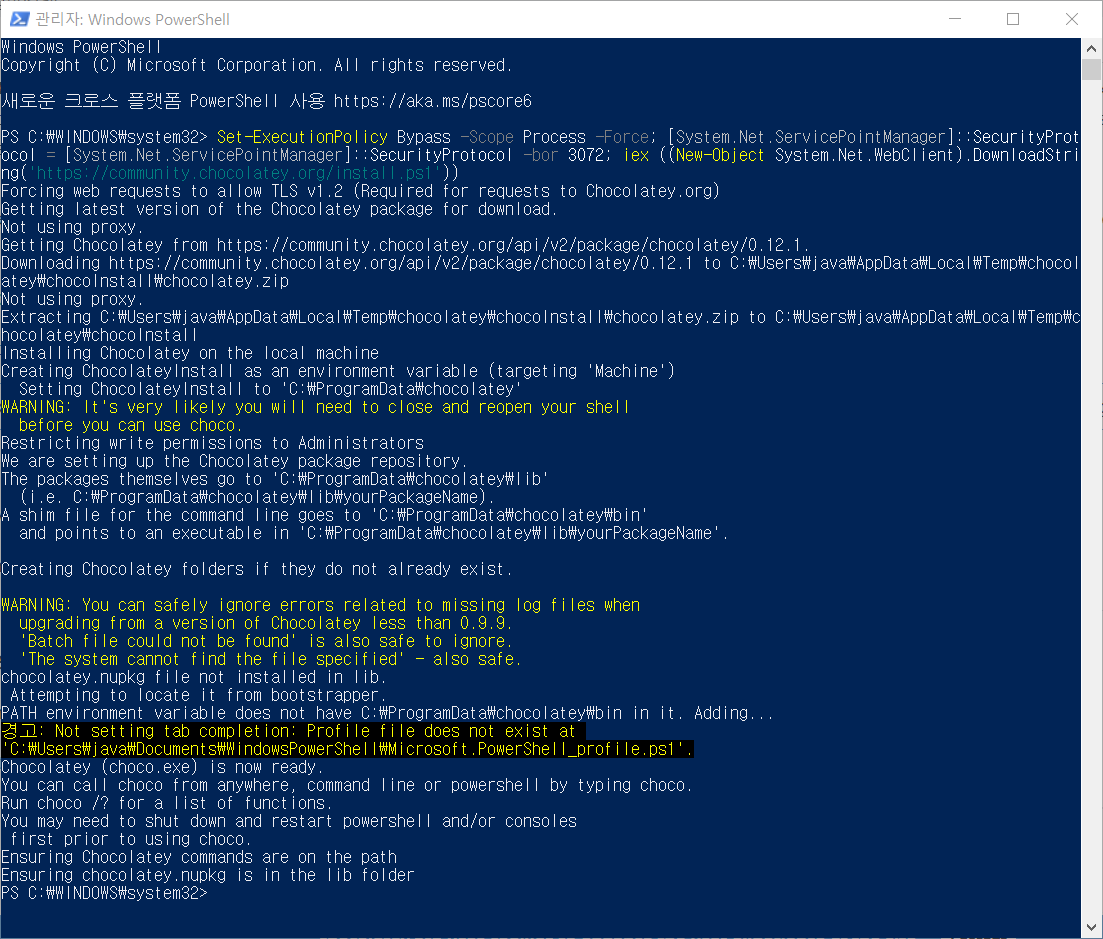Click the scrollbar down arrow
The width and height of the screenshot is (1103, 939).
[x=1091, y=928]
